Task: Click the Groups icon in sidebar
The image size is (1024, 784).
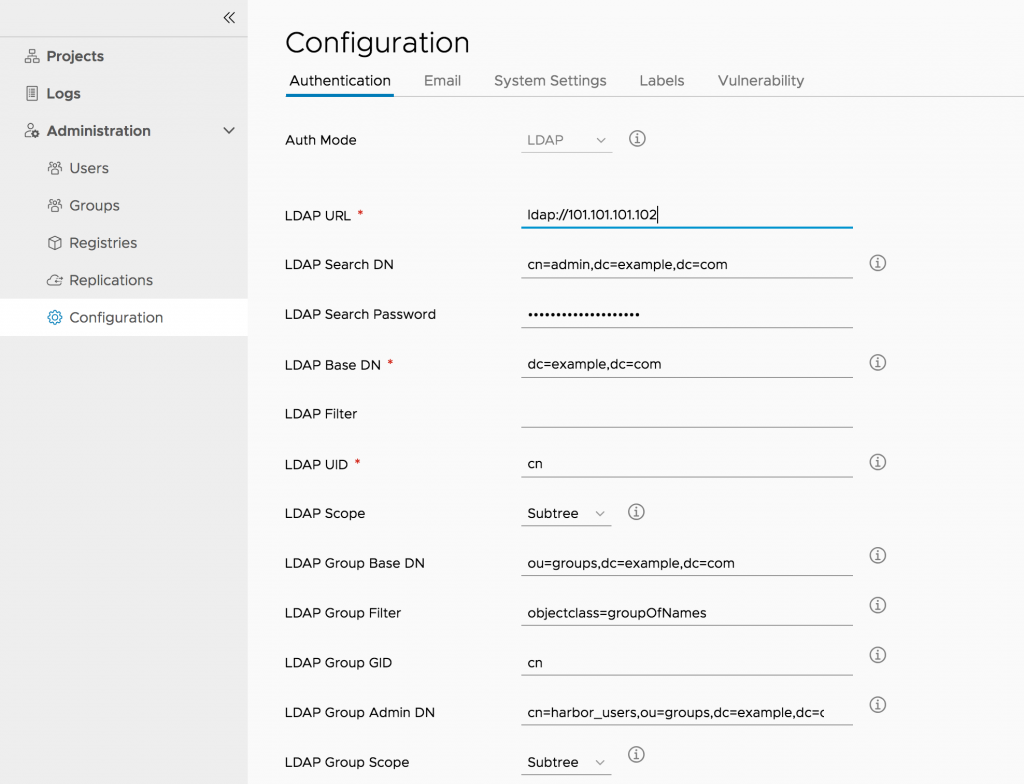Action: coord(55,205)
